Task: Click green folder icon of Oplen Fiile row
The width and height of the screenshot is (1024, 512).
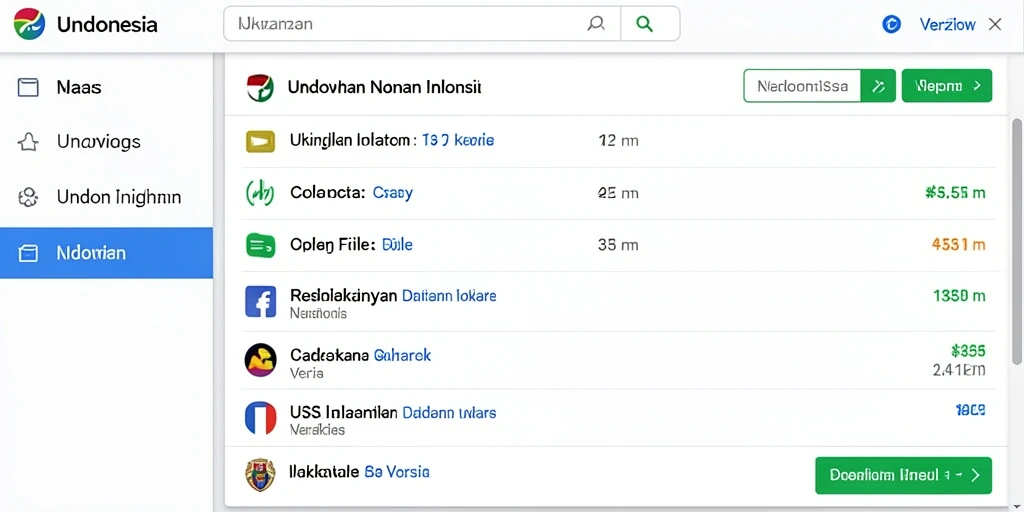Action: point(260,246)
